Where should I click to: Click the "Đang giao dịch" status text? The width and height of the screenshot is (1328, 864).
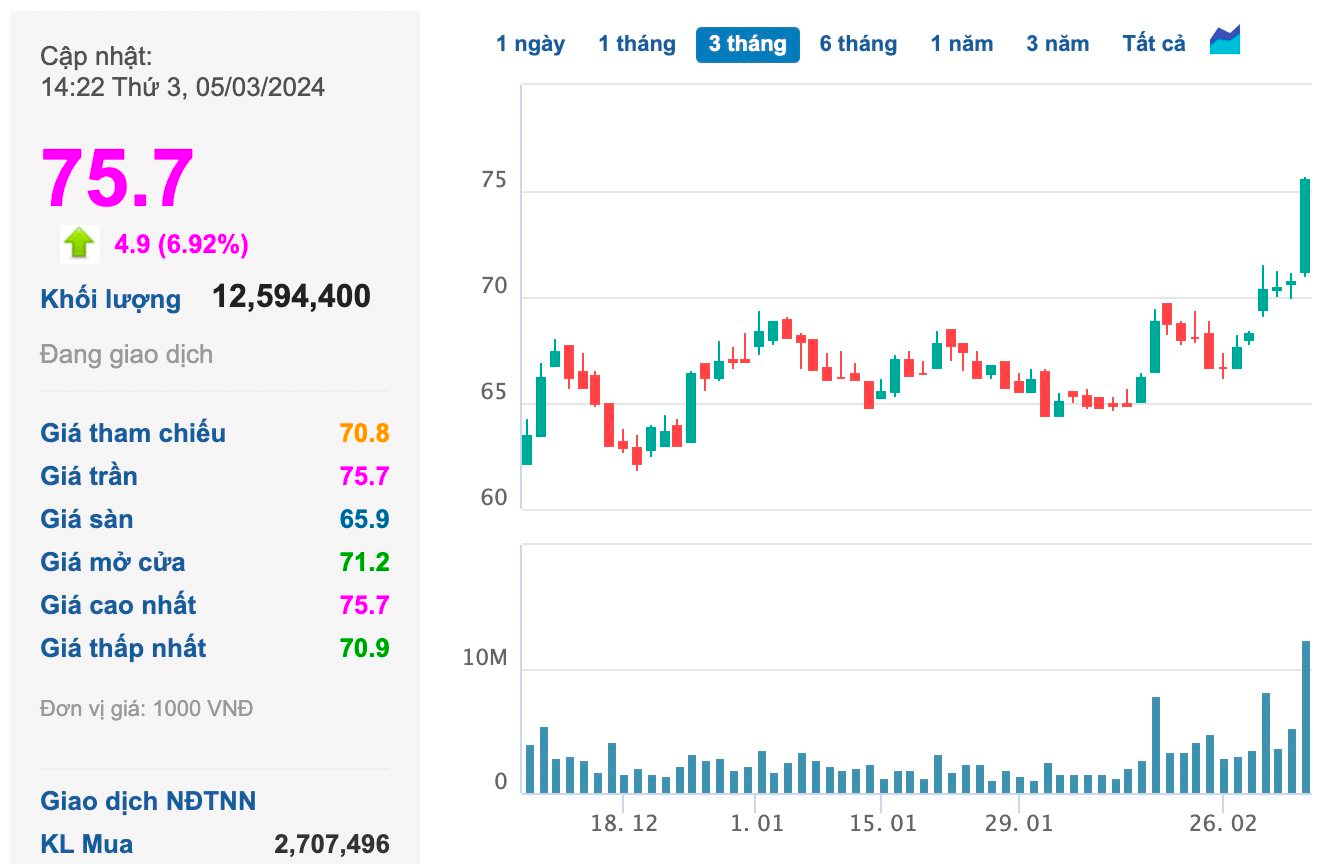click(126, 354)
